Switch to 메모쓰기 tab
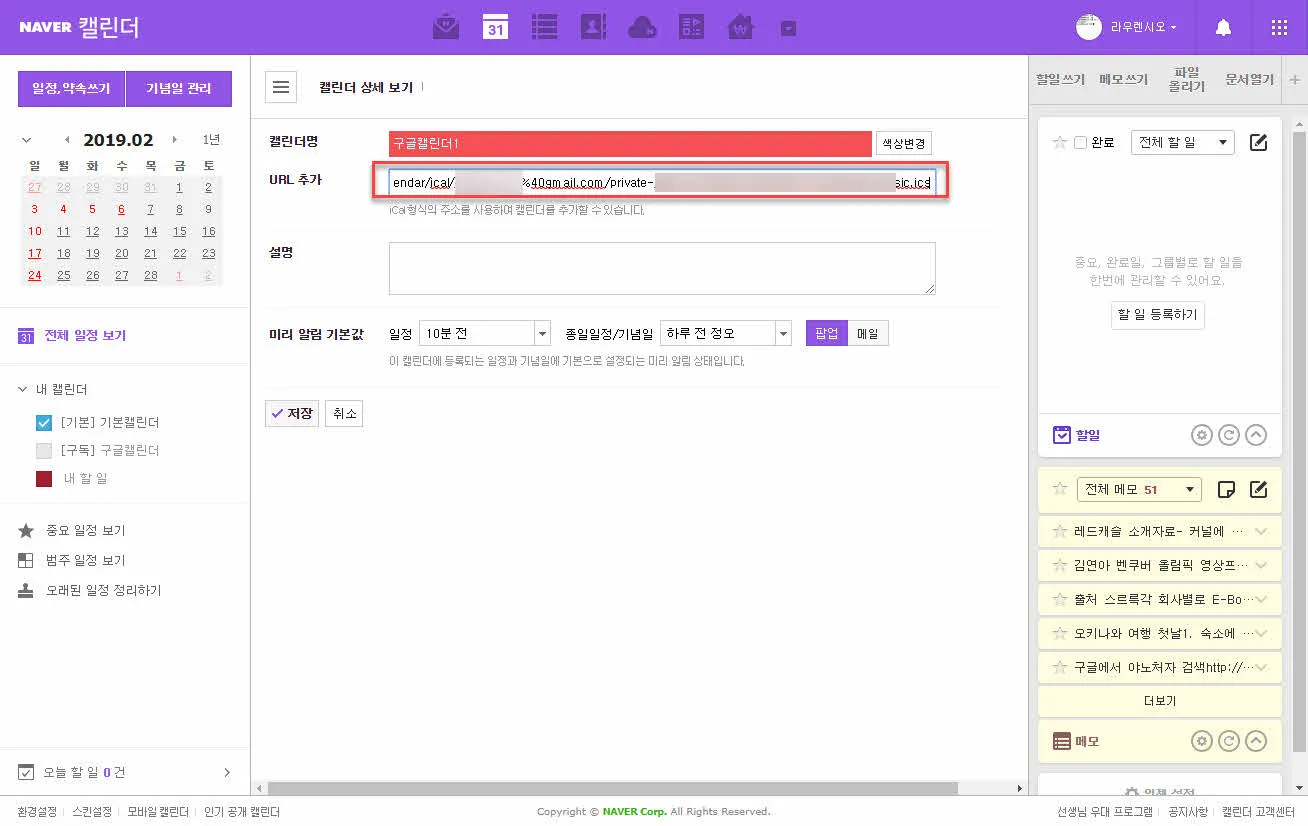Viewport: 1308px width, 826px height. [x=1123, y=79]
